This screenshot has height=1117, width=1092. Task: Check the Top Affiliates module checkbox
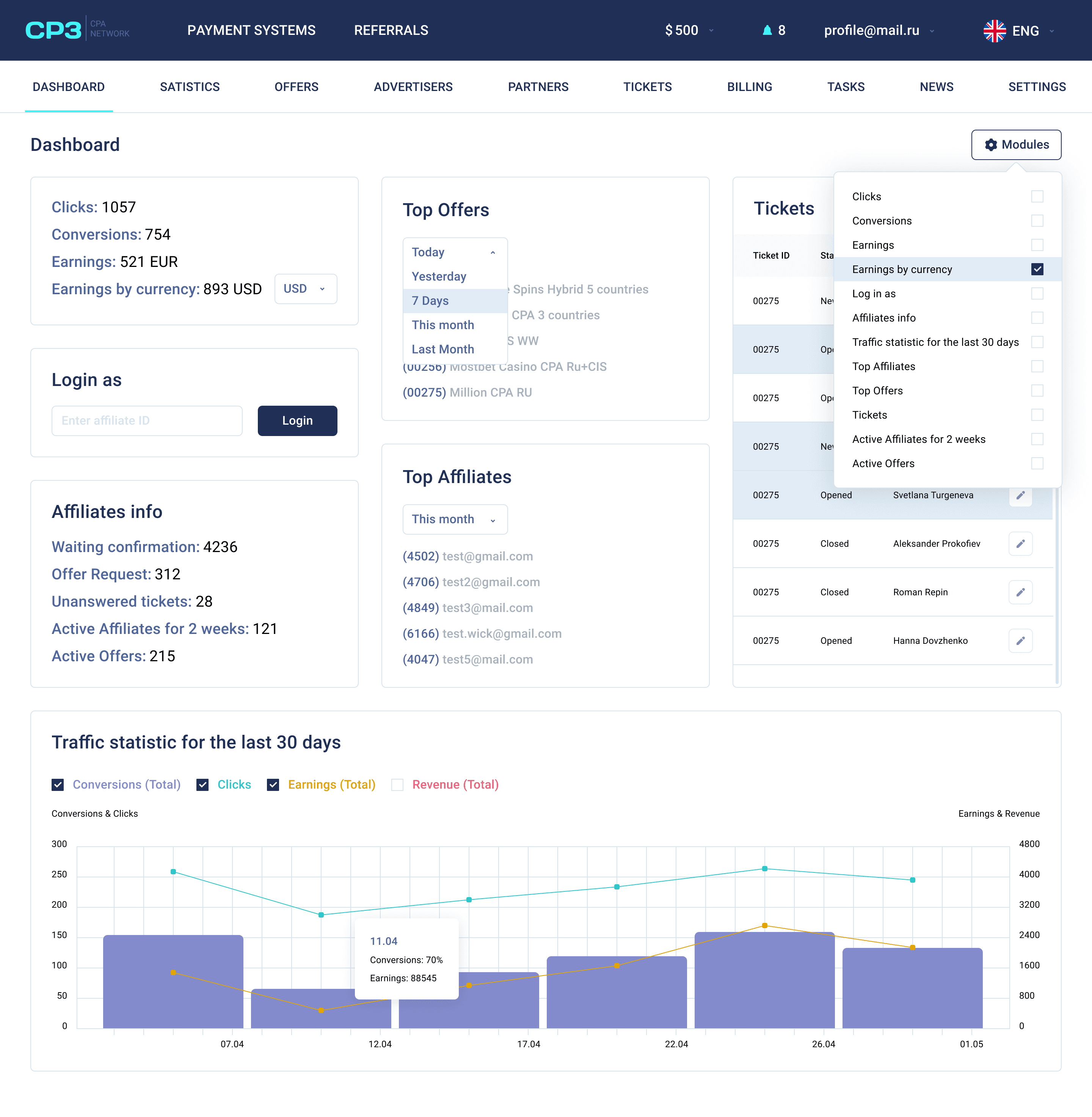tap(1037, 366)
